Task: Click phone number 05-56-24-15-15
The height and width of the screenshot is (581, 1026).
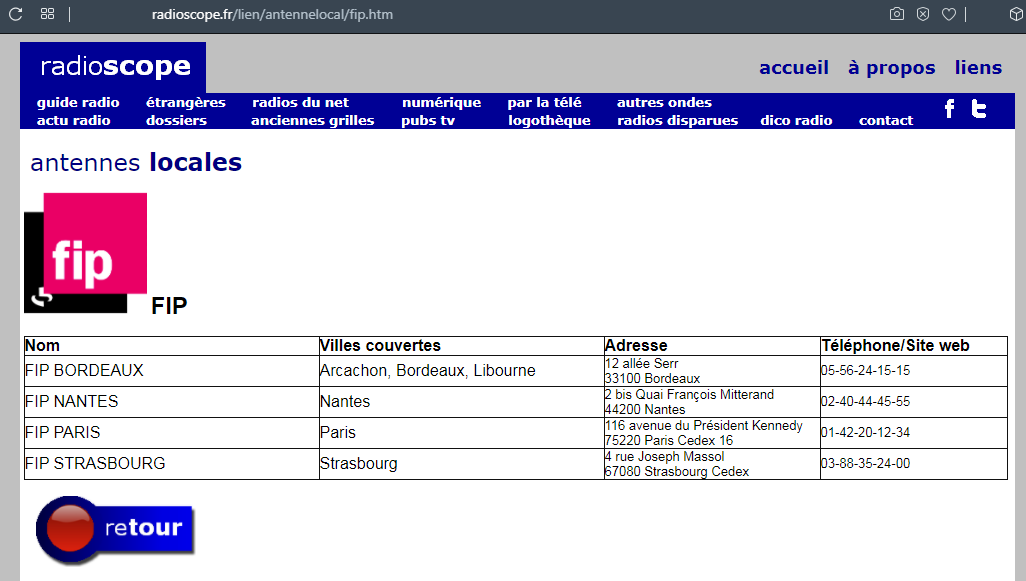Action: point(865,370)
